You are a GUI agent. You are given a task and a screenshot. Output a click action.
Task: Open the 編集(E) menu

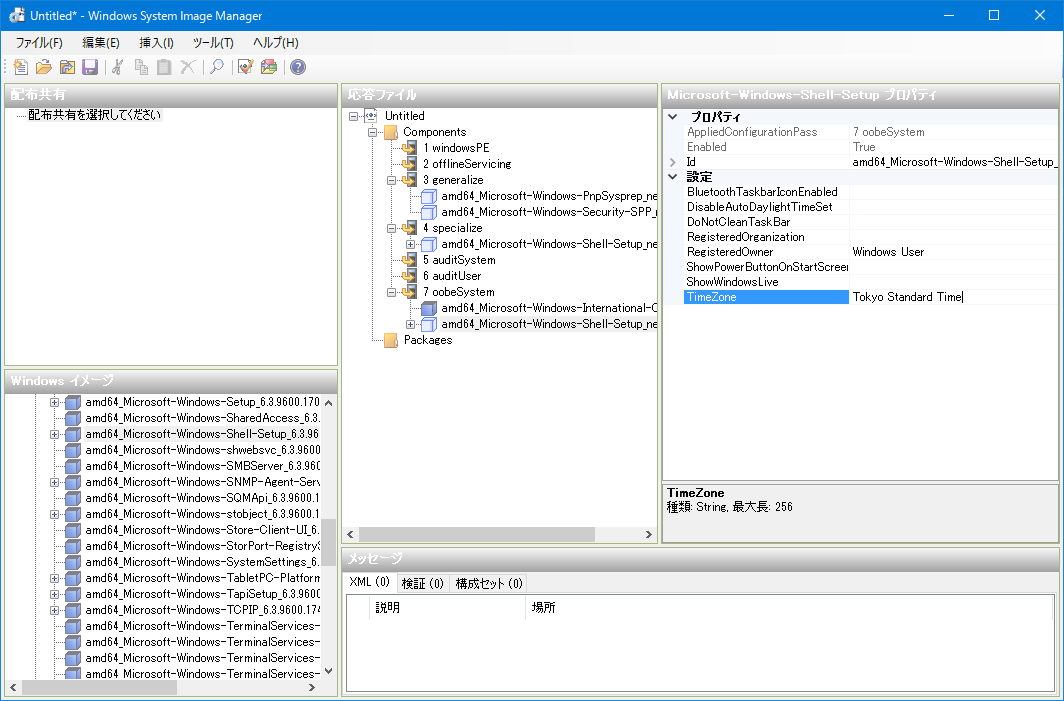101,43
